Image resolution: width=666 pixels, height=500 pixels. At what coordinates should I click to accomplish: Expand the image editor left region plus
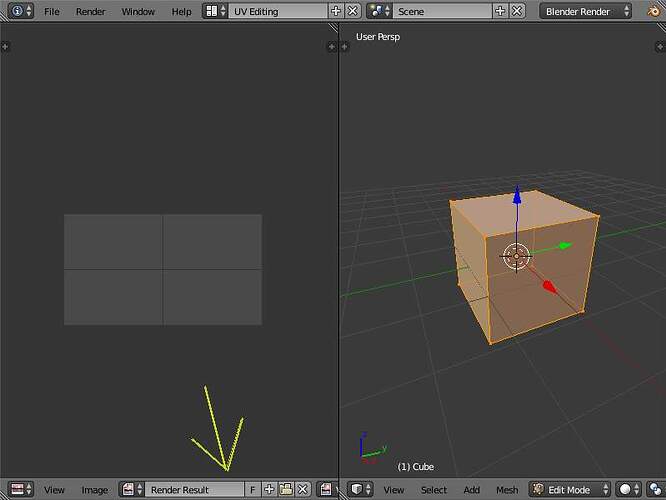point(5,46)
